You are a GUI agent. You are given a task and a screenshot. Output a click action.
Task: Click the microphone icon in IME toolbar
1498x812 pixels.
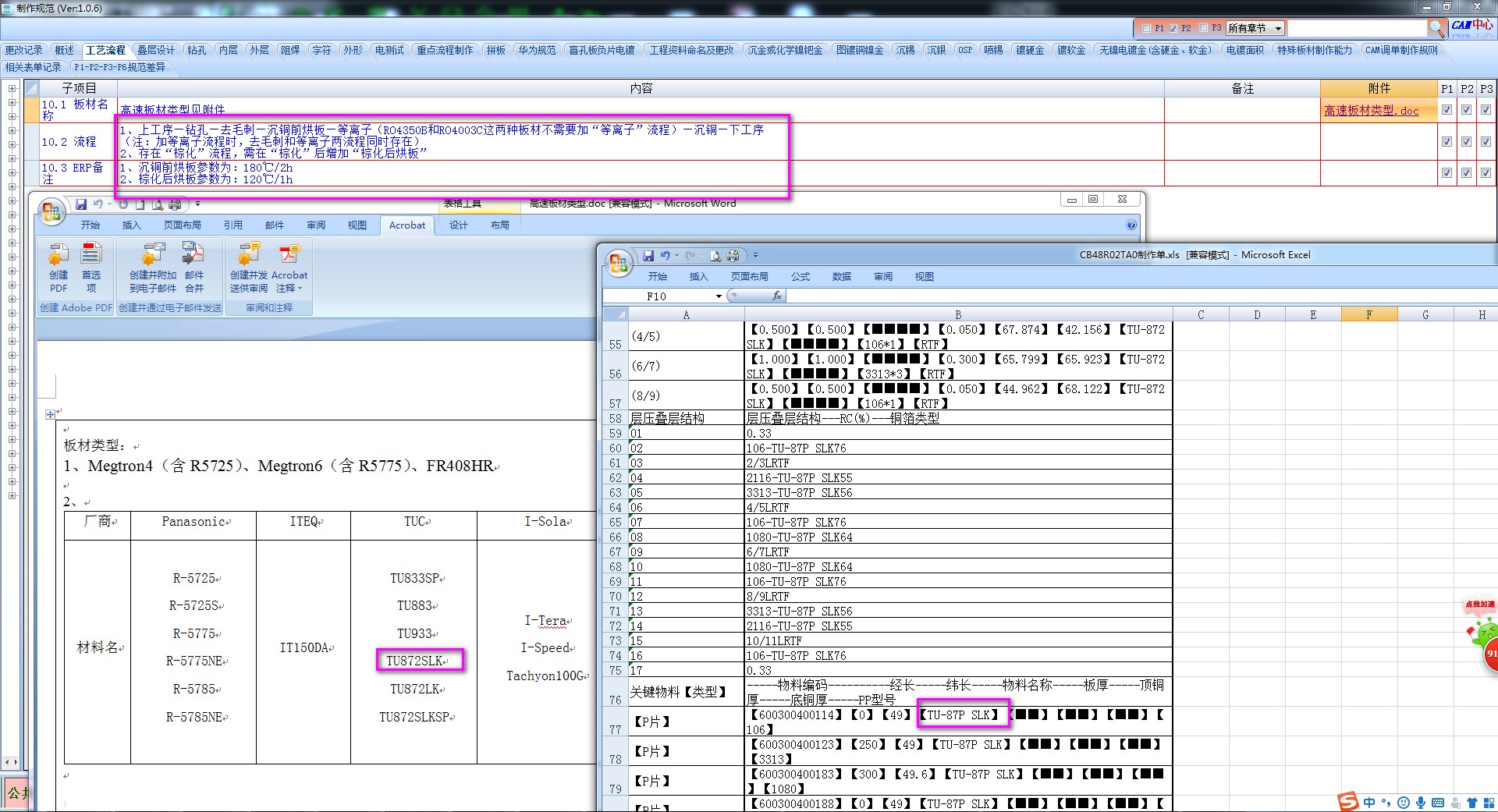pyautogui.click(x=1421, y=803)
